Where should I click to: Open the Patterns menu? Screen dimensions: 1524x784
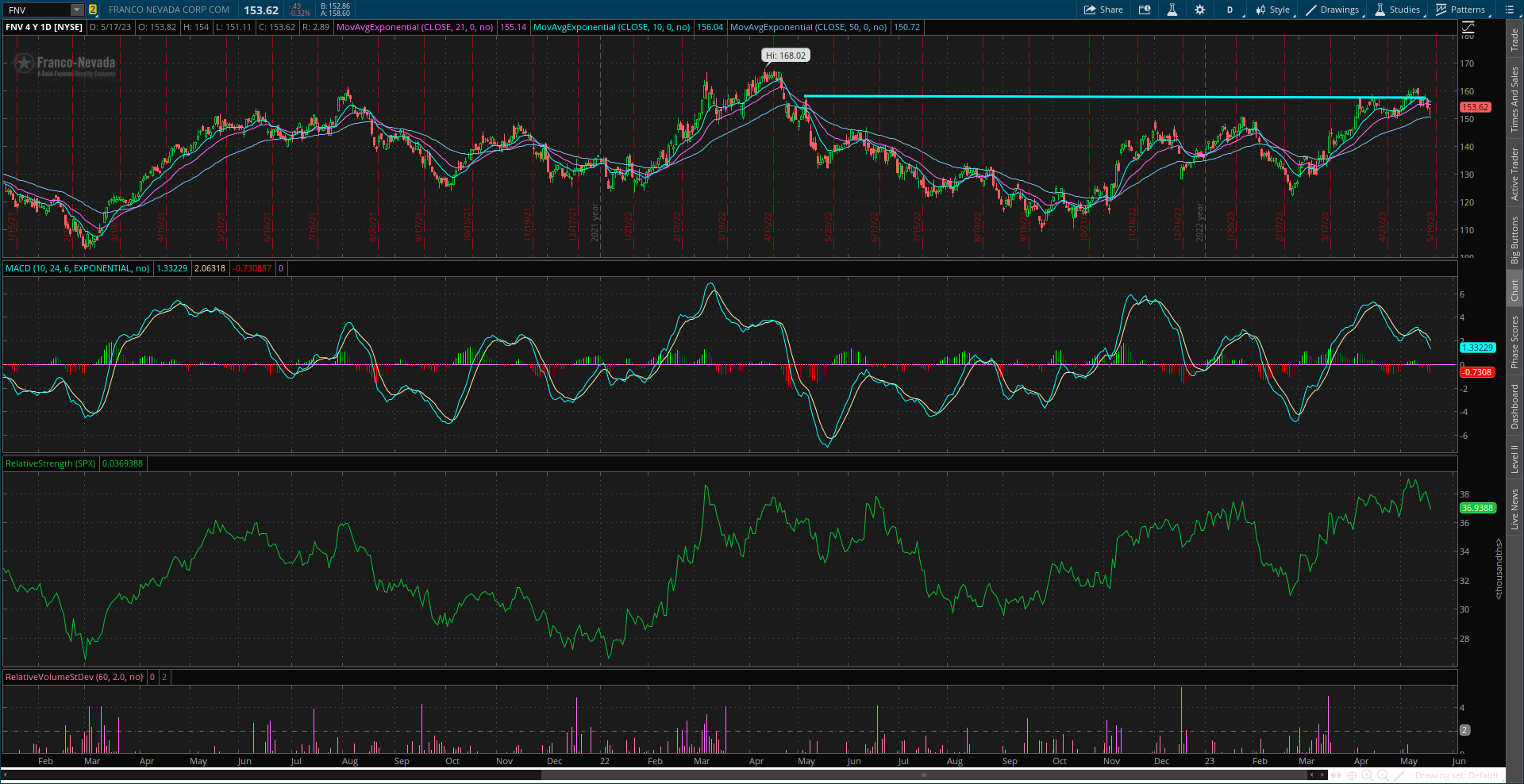pyautogui.click(x=1460, y=10)
